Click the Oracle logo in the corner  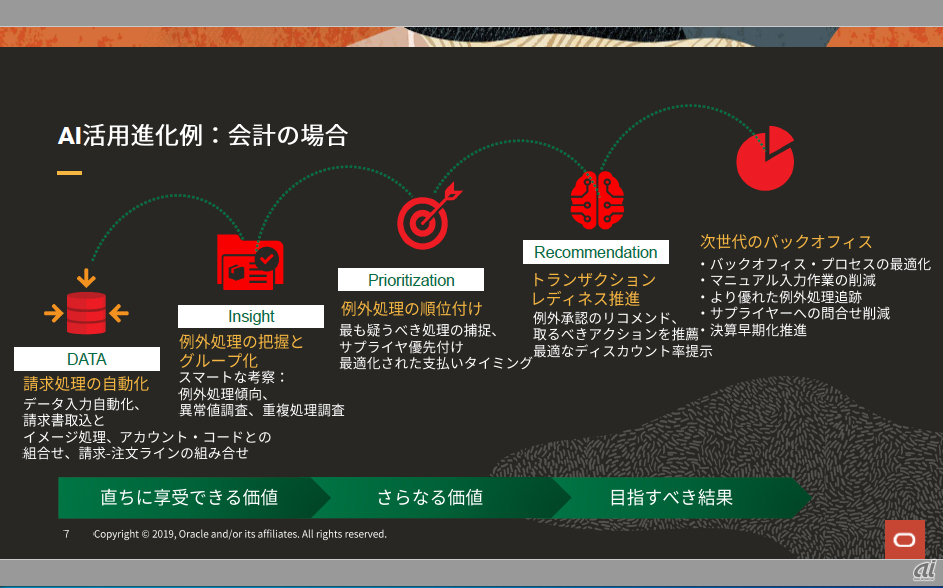(x=904, y=539)
